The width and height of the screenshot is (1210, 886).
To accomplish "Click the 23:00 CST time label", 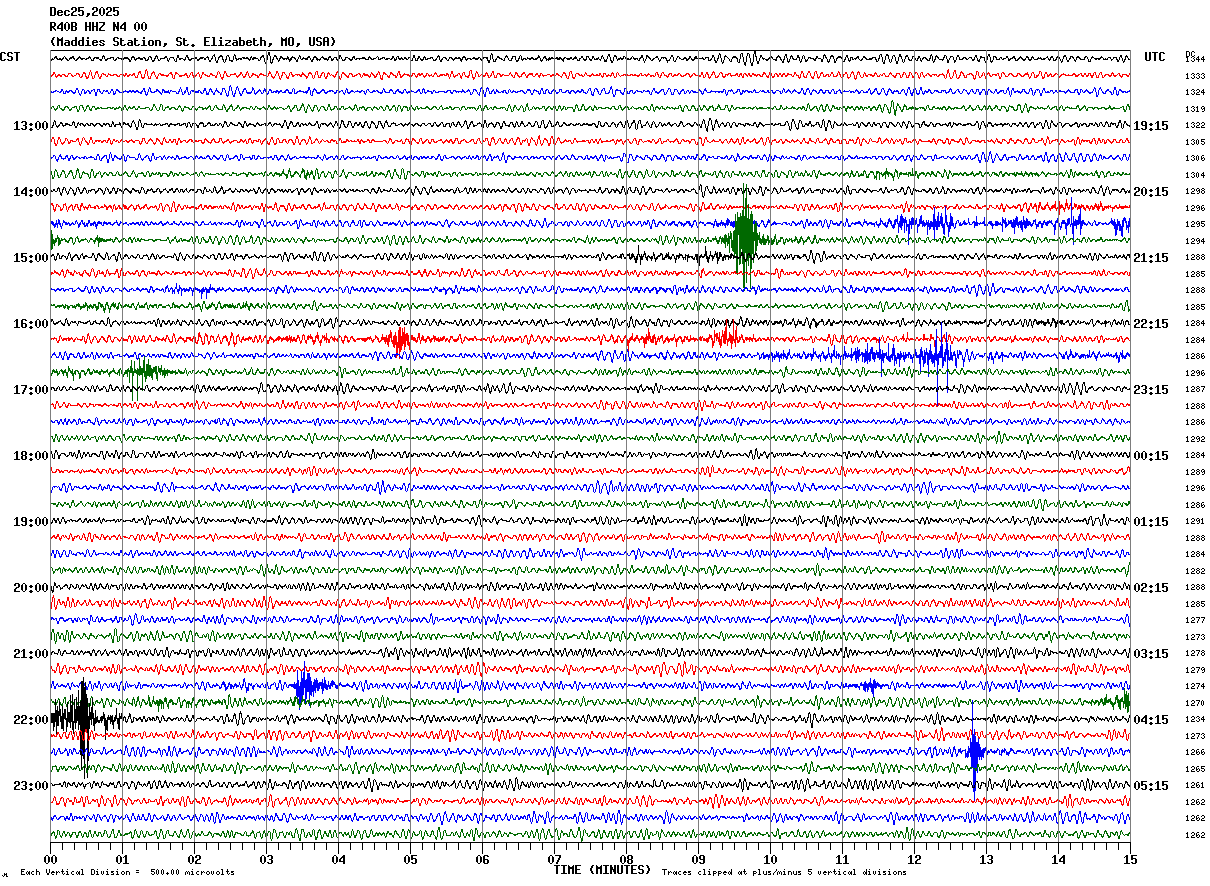I will pos(30,786).
